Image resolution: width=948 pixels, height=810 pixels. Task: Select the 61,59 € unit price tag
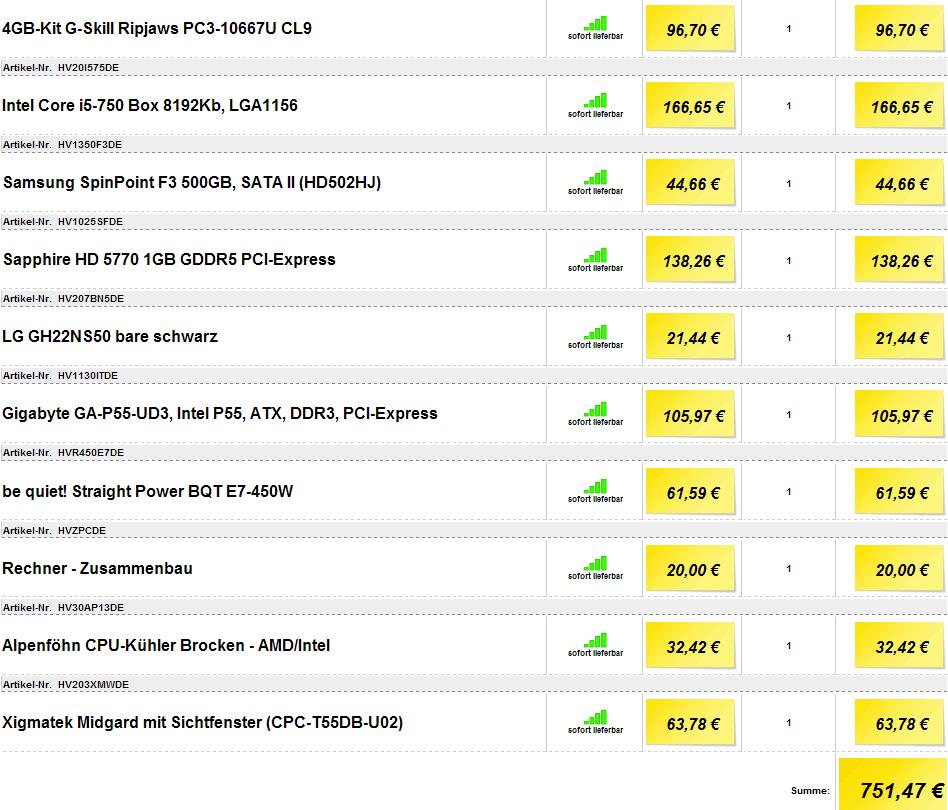(x=690, y=491)
